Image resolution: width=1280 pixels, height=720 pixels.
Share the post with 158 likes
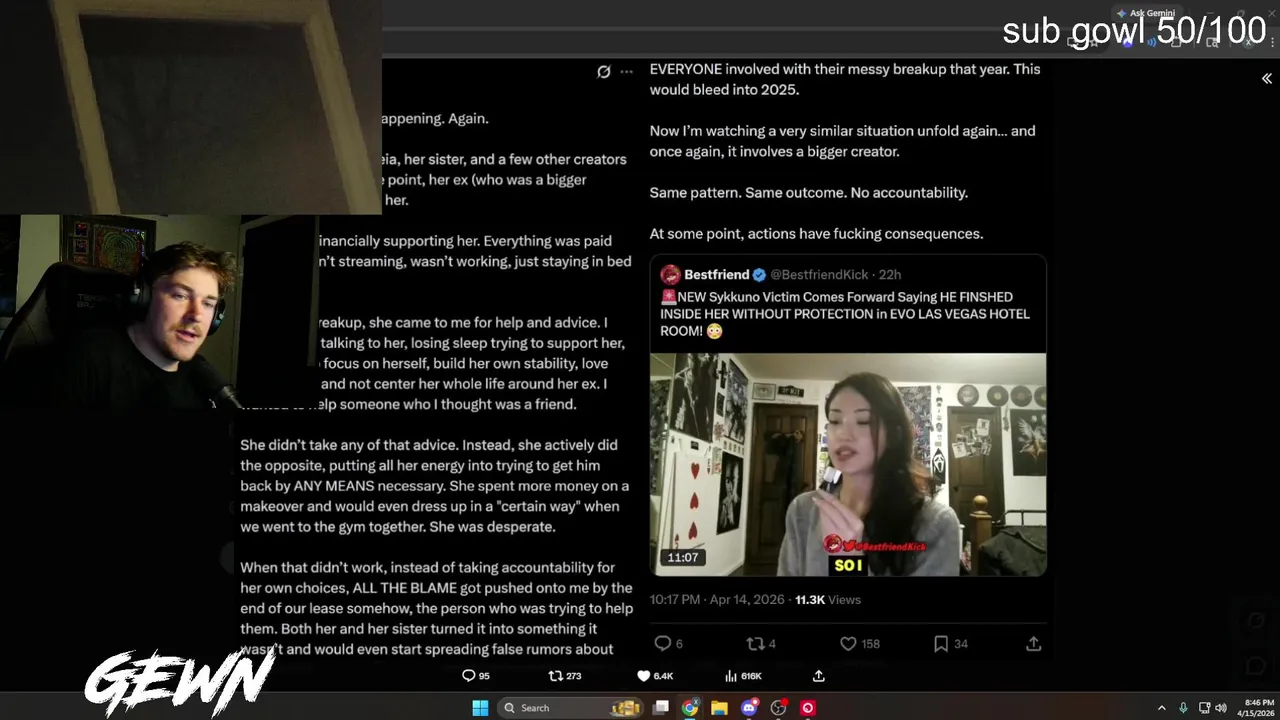(1034, 644)
